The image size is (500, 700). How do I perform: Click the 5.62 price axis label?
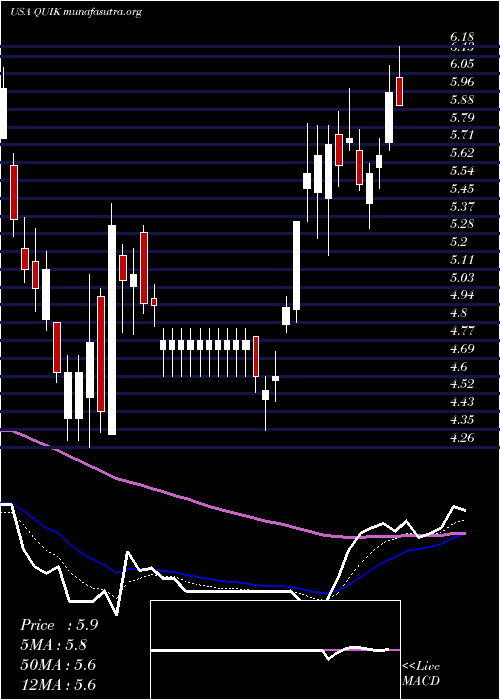(x=462, y=153)
